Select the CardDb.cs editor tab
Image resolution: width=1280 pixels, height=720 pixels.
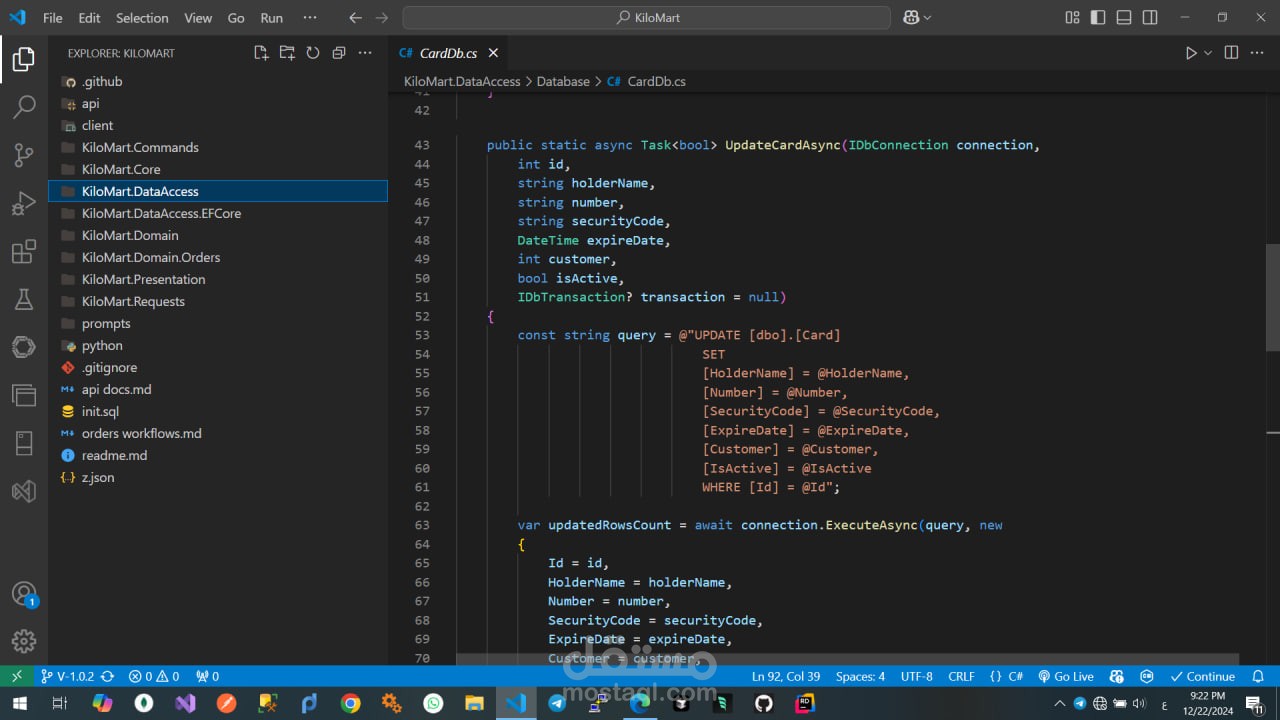pos(448,53)
